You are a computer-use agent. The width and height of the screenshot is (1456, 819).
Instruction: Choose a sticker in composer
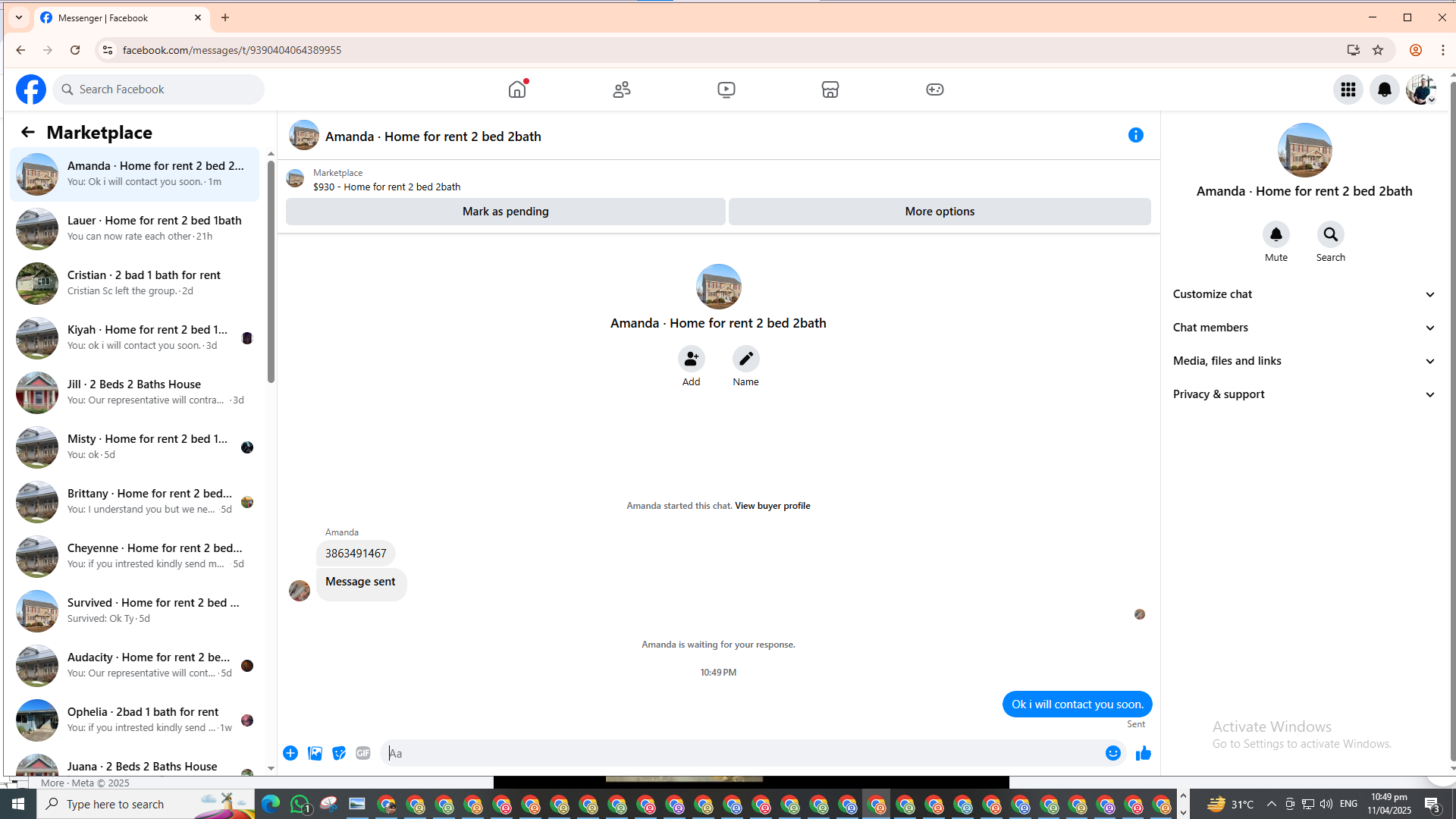coord(339,753)
